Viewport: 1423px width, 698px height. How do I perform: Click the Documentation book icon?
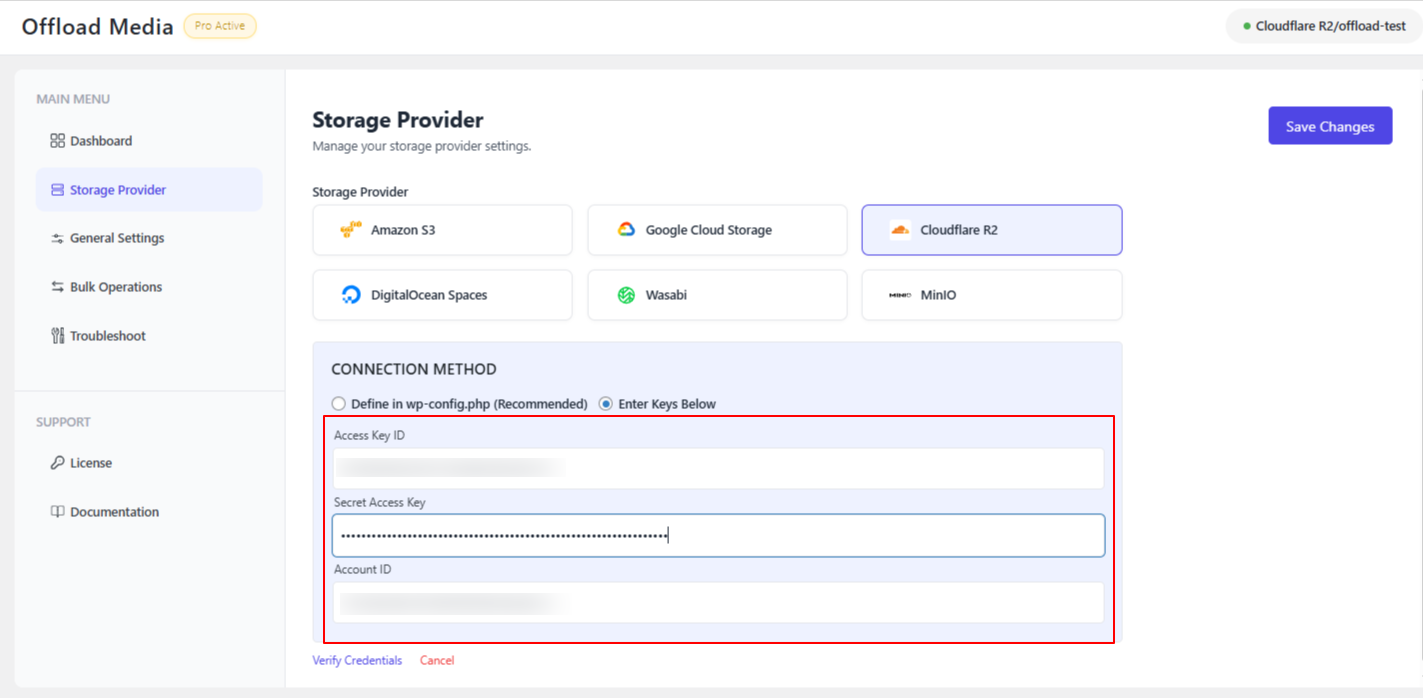(57, 512)
